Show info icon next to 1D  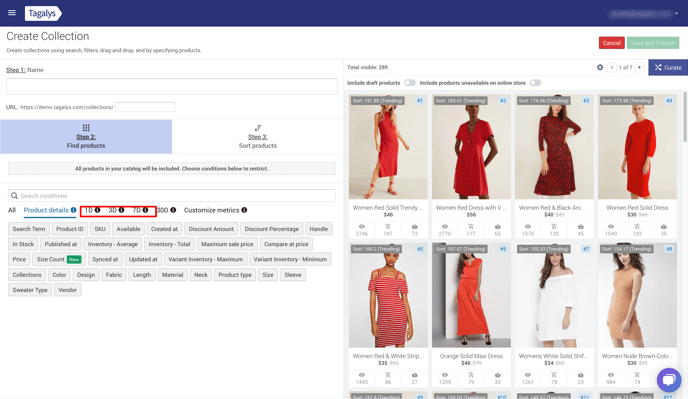pos(97,210)
